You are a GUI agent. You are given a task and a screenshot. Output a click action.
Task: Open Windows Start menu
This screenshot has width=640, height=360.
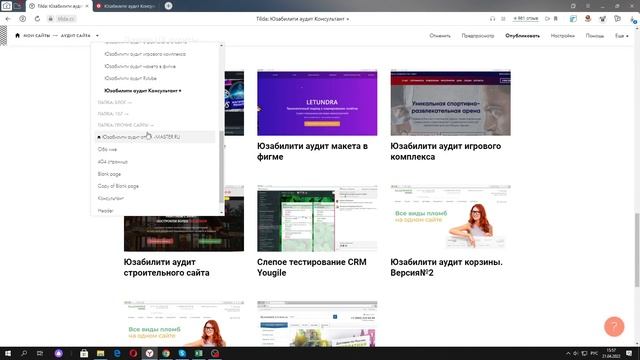pos(8,353)
